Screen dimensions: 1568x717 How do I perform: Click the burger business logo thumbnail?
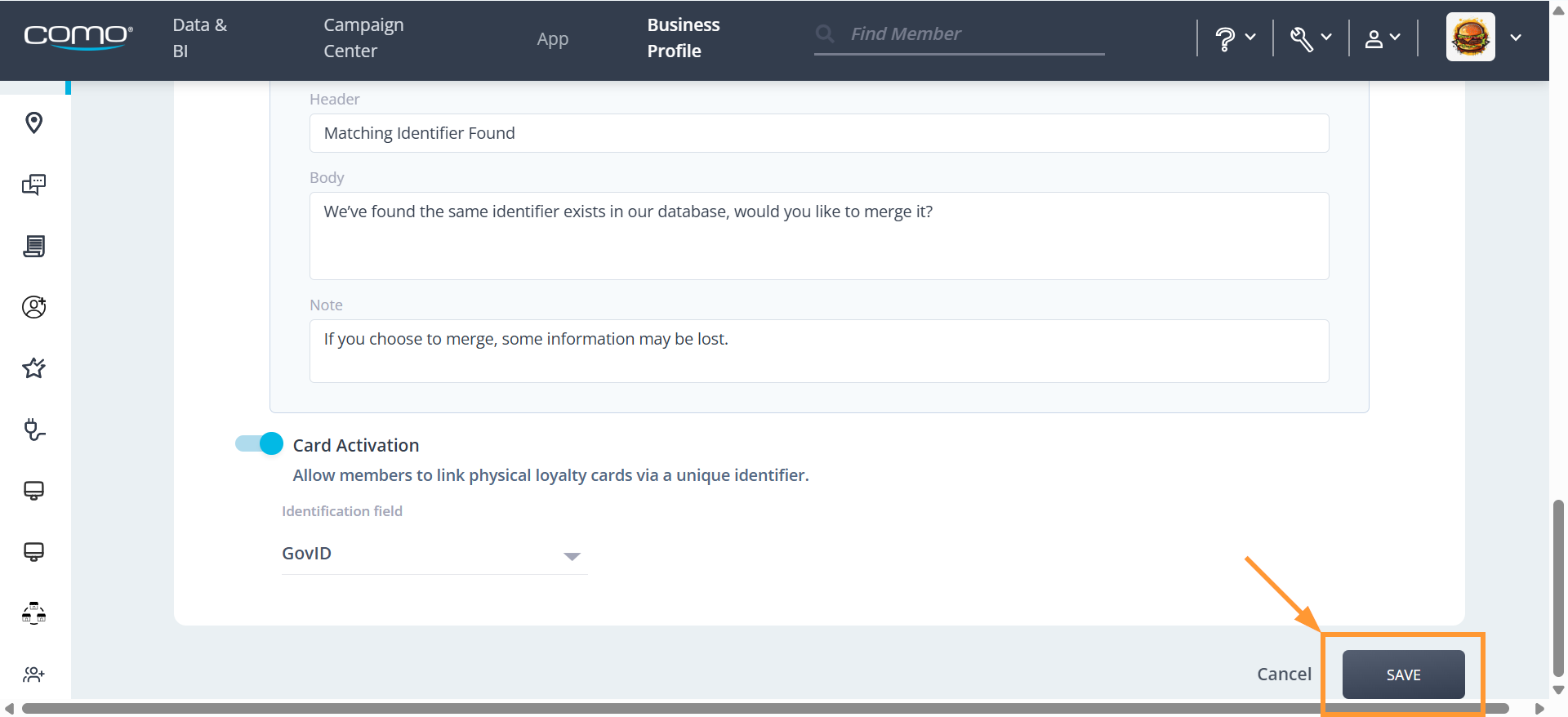(1471, 37)
